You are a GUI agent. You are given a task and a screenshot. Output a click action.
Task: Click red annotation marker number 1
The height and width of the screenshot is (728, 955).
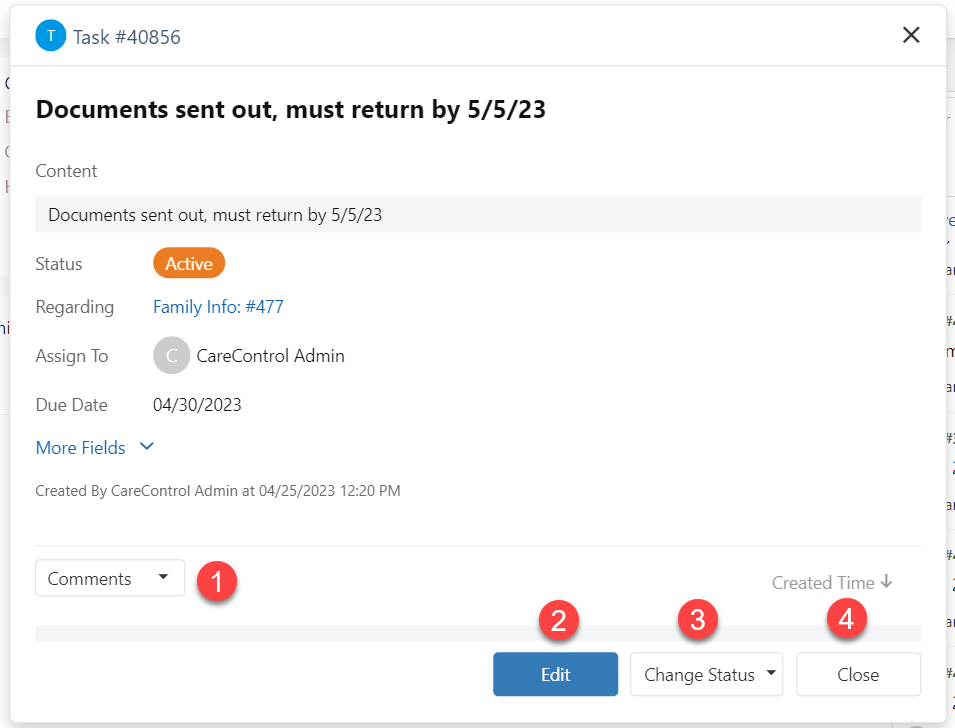coord(217,580)
